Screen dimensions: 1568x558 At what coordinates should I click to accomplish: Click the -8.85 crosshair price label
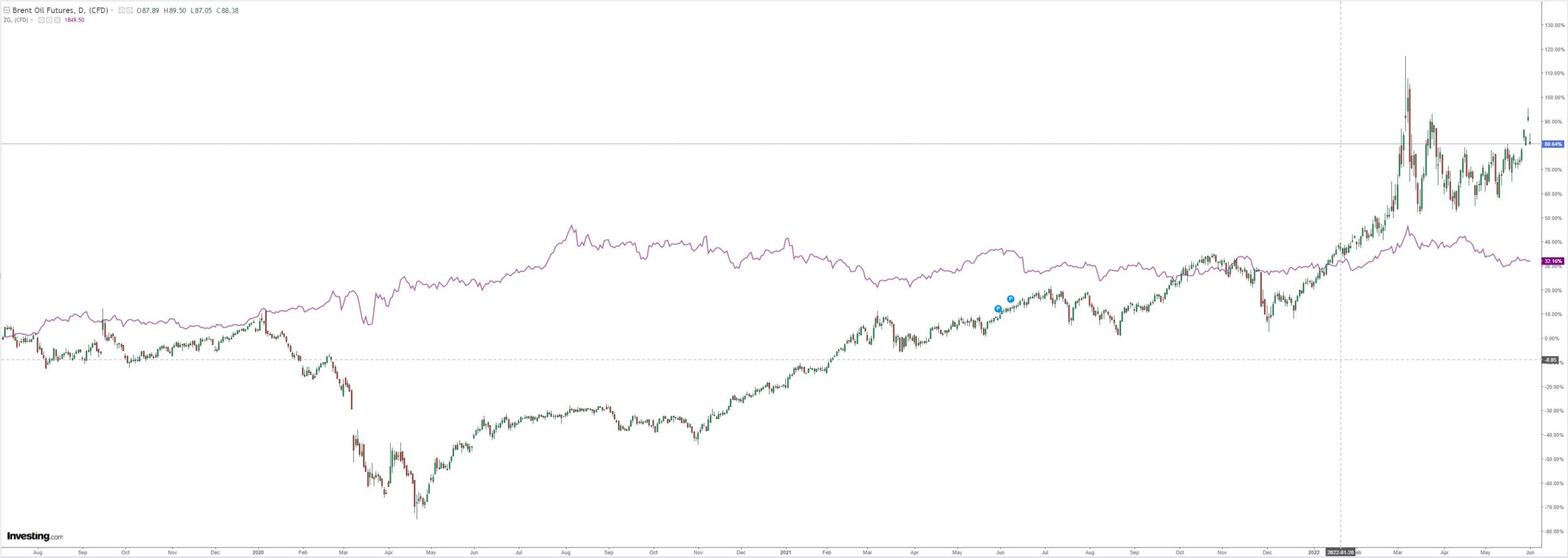(x=1550, y=360)
